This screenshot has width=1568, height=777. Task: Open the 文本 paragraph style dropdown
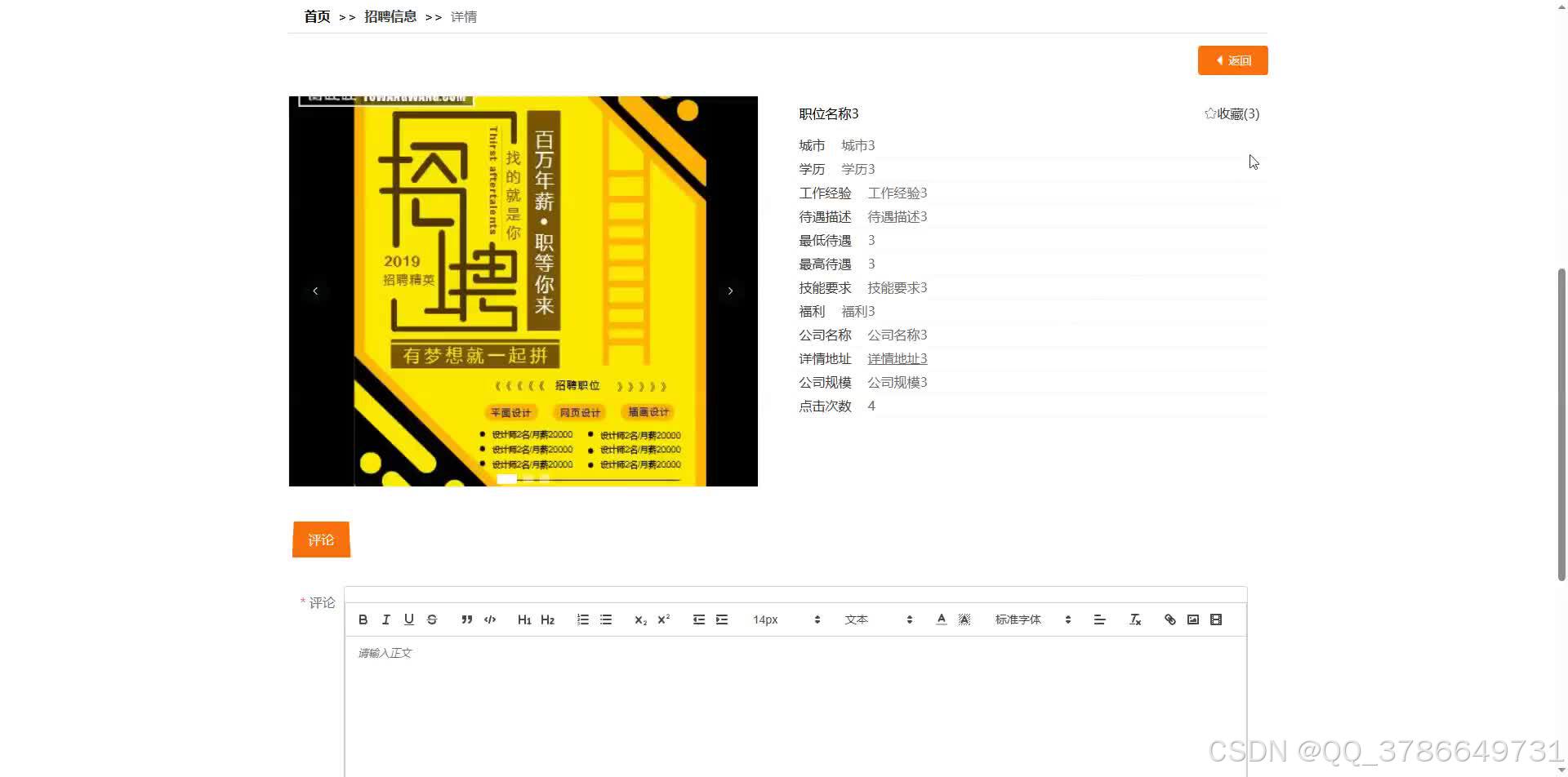[879, 619]
